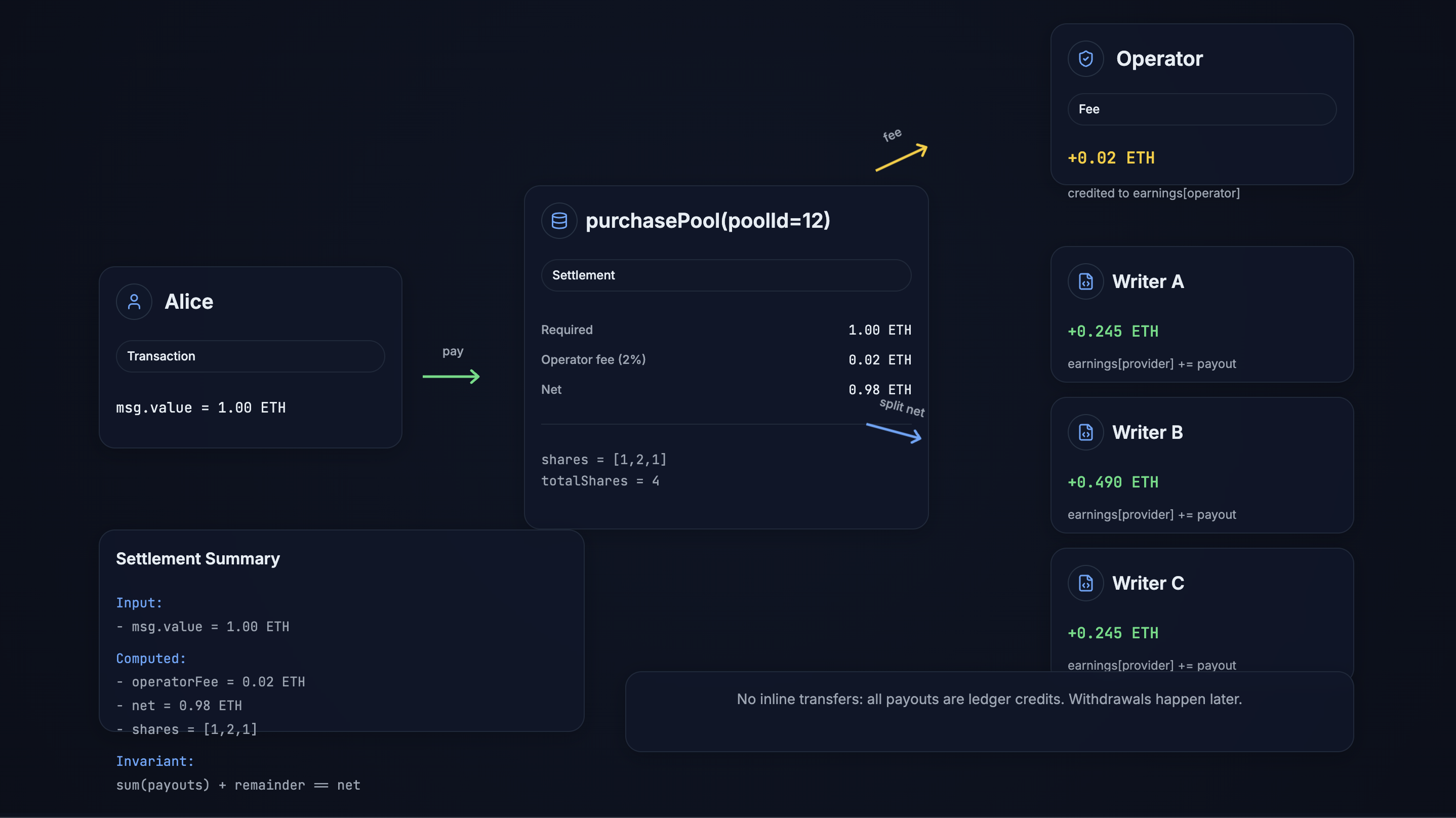
Task: Click the yellow fee arrow
Action: click(x=901, y=158)
